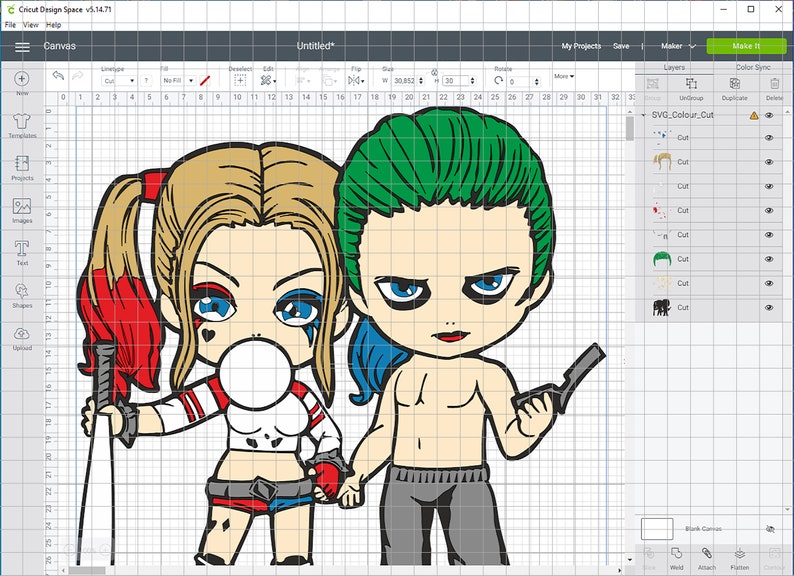
Task: Hide the black outline Cut layer
Action: click(x=769, y=308)
